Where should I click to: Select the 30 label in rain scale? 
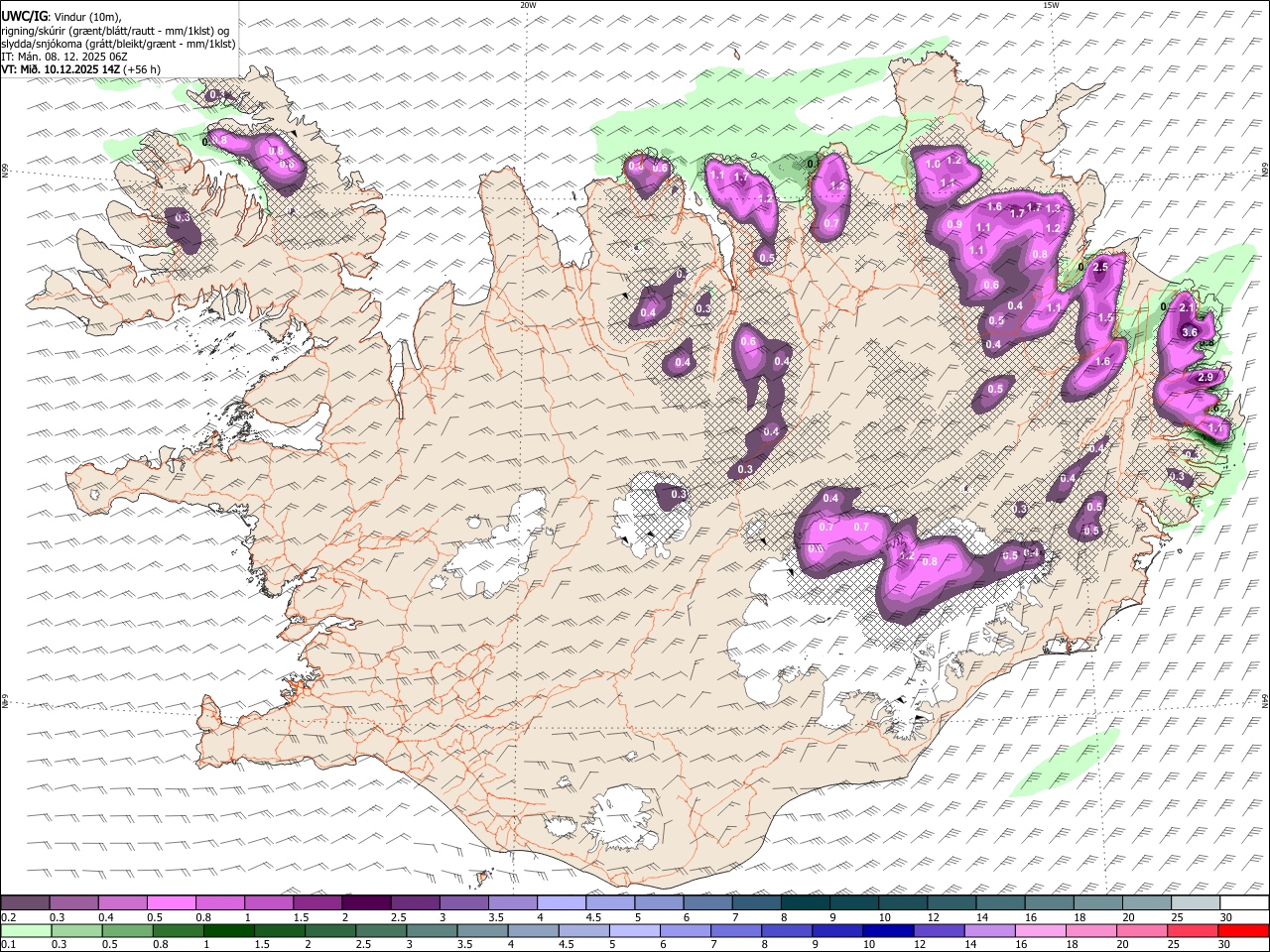1223,944
